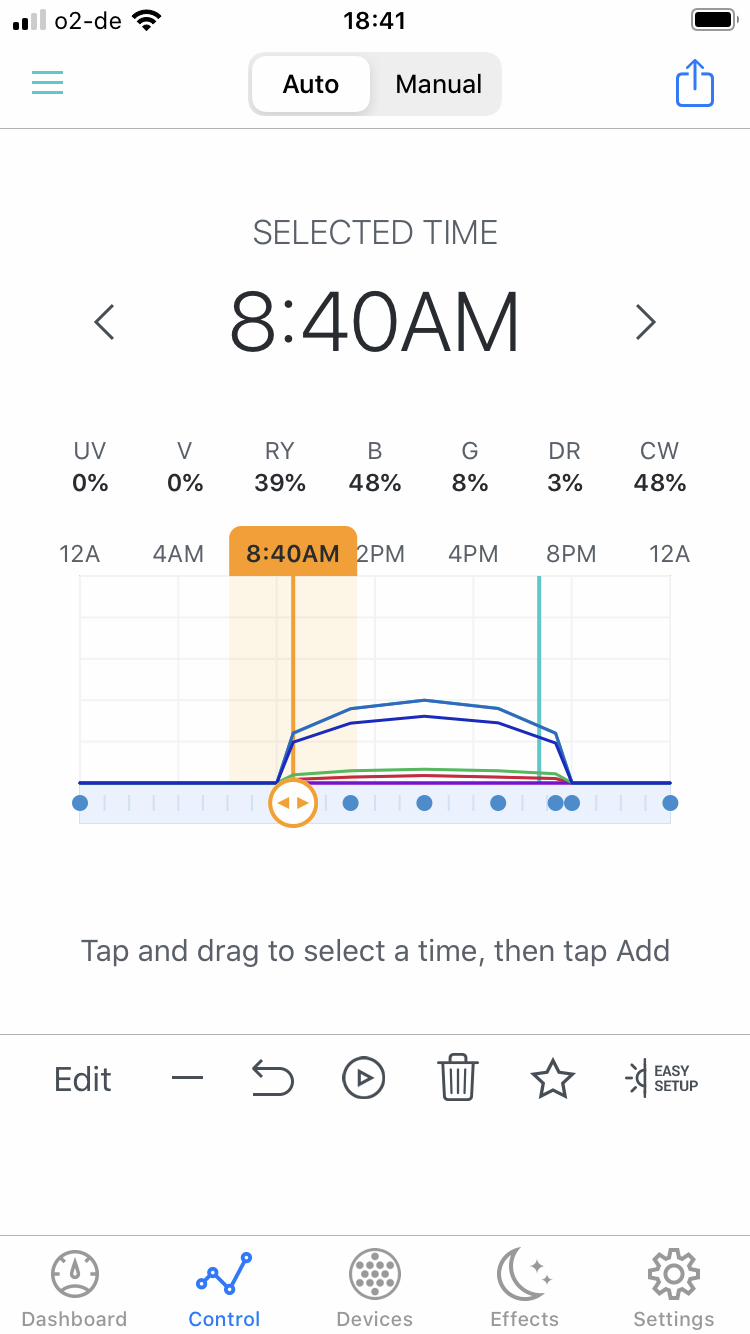The height and width of the screenshot is (1334, 750).
Task: Go to previous time with left chevron
Action: pyautogui.click(x=104, y=322)
